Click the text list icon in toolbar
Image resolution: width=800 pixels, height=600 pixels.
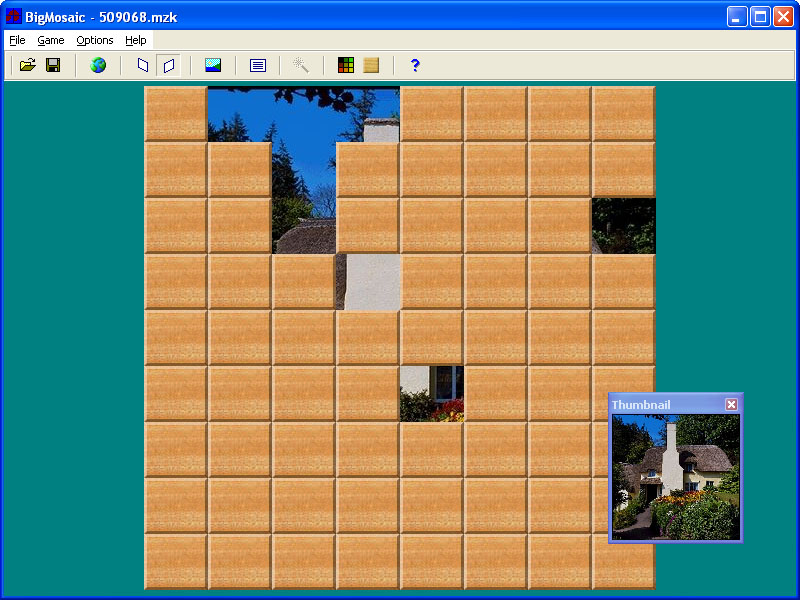tap(258, 65)
